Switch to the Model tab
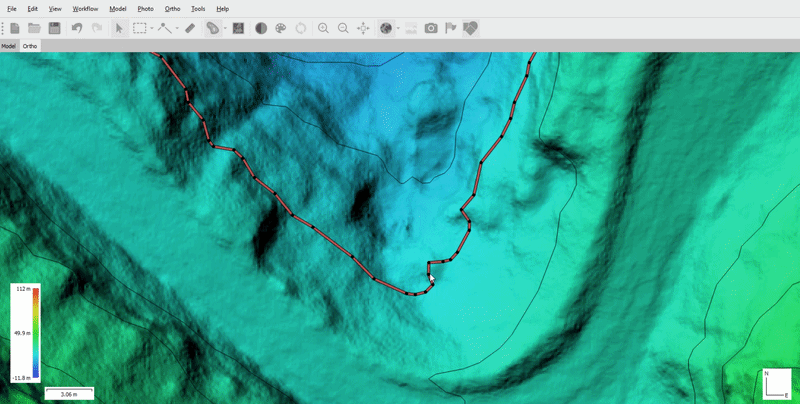Viewport: 800px width, 404px height. (8, 46)
